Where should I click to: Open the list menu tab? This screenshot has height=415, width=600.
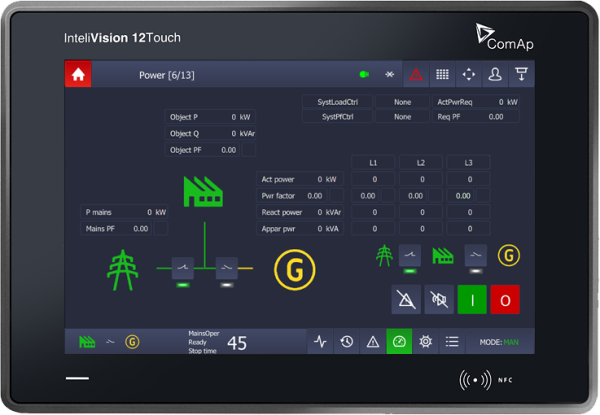click(x=452, y=341)
